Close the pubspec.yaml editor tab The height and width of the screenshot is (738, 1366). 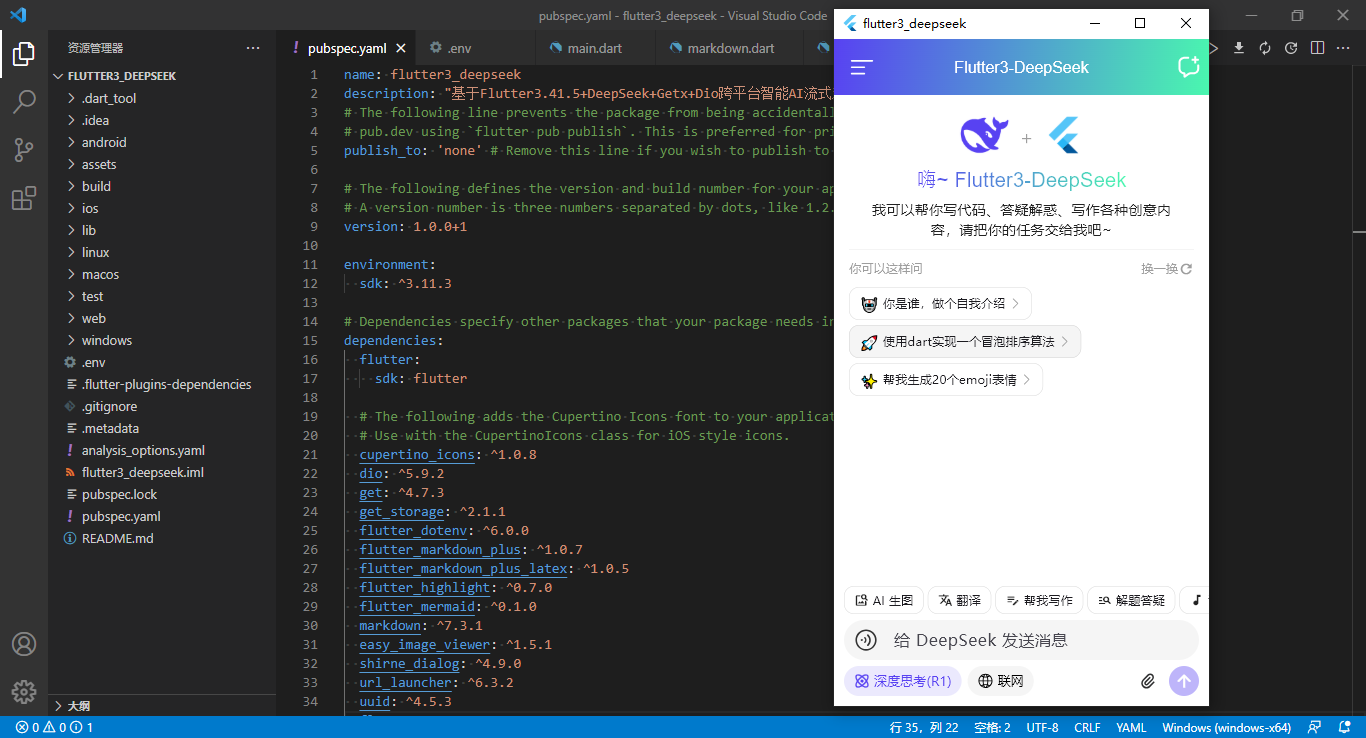(401, 48)
